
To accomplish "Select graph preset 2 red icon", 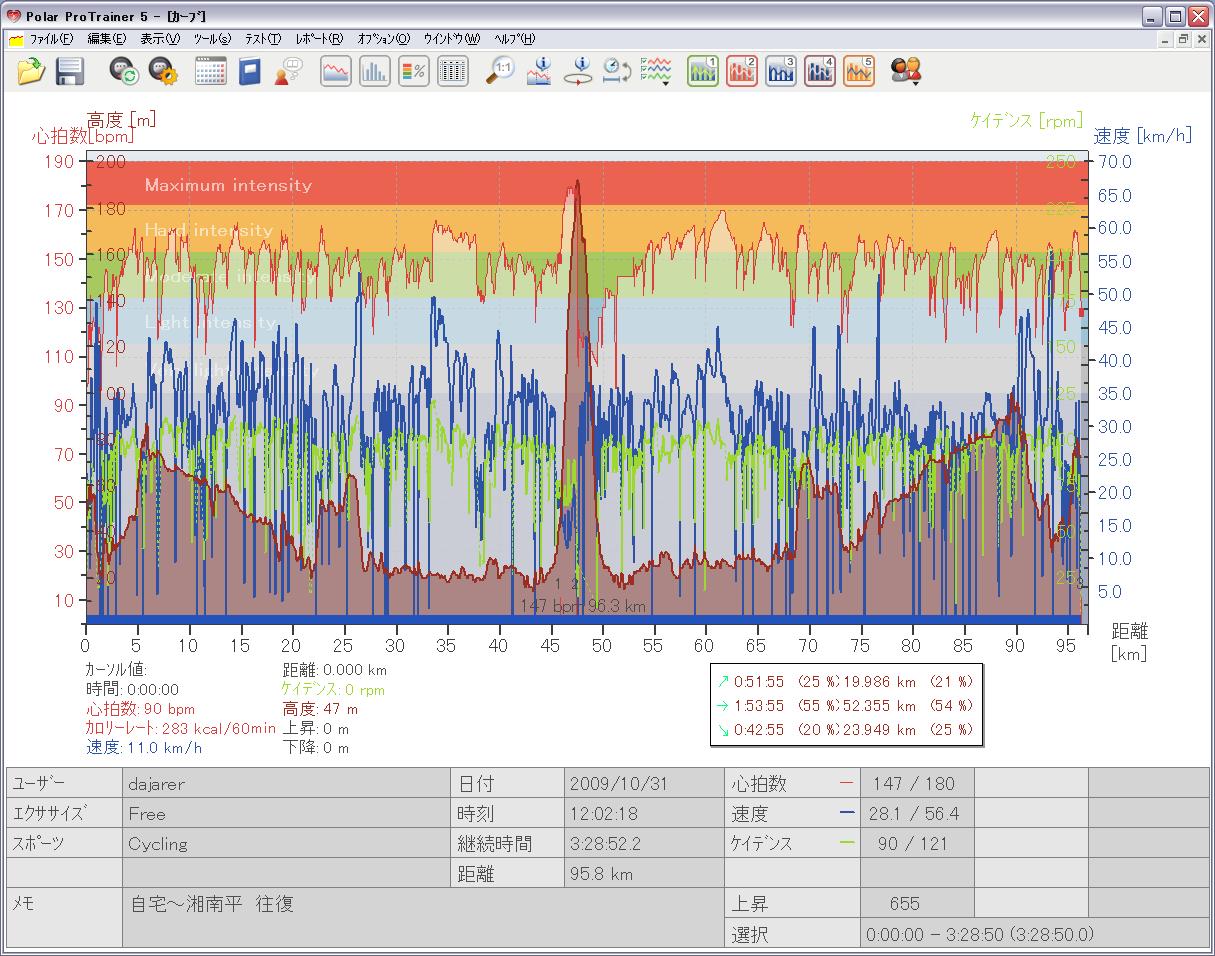I will (742, 71).
